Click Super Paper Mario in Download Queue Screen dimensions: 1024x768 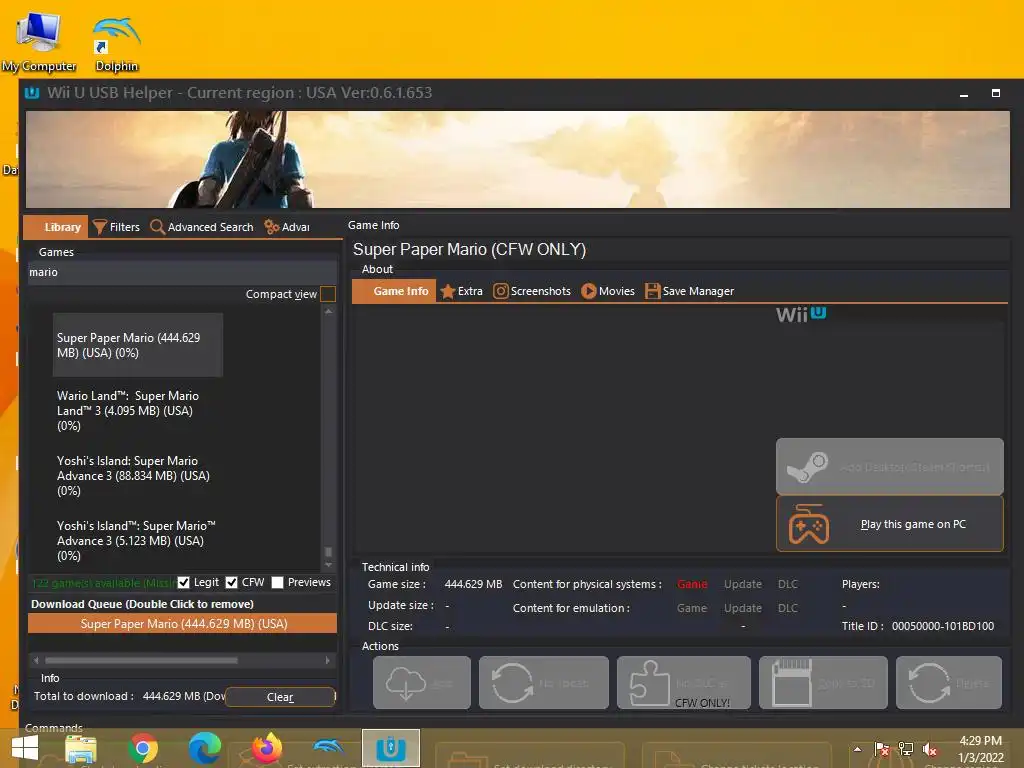[x=182, y=624]
